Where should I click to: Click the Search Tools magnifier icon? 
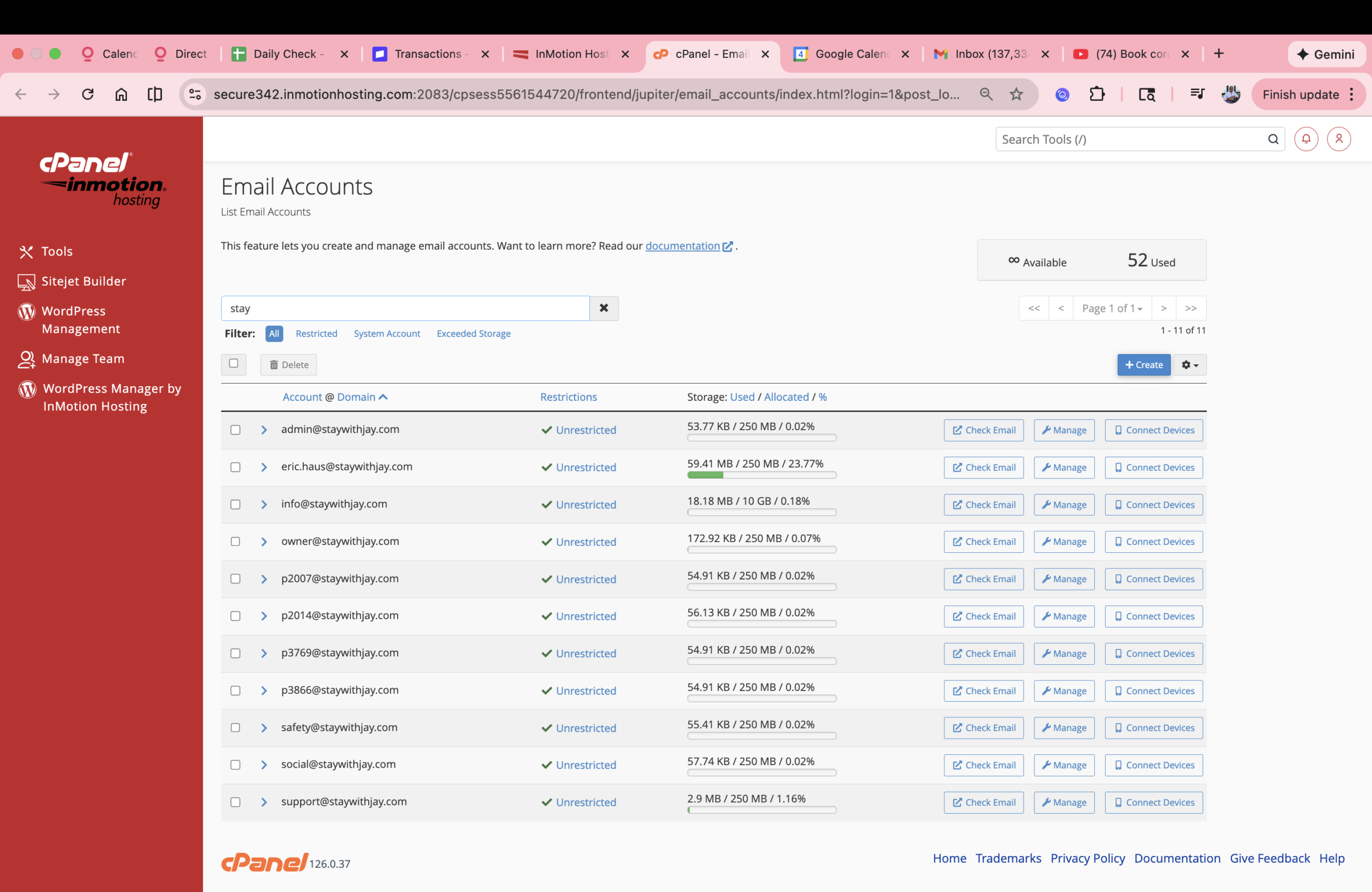1273,139
